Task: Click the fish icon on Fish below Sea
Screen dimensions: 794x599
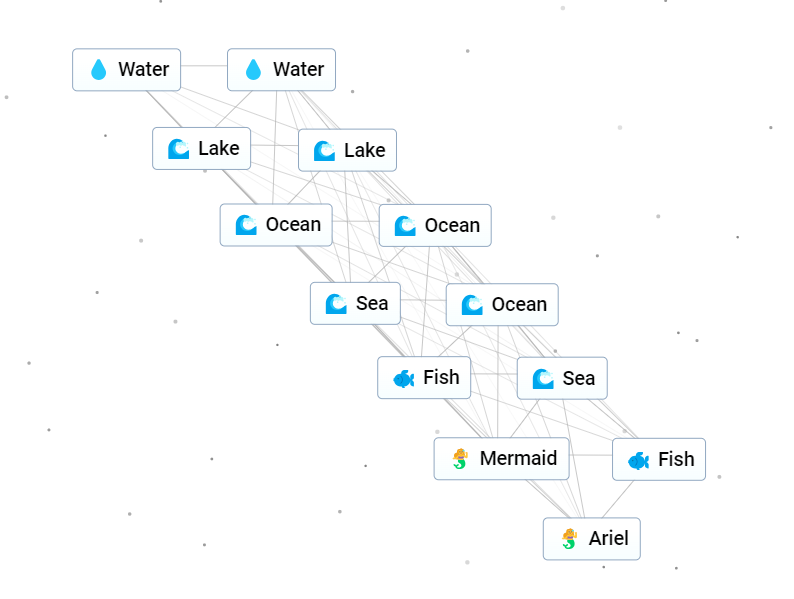Action: [404, 378]
